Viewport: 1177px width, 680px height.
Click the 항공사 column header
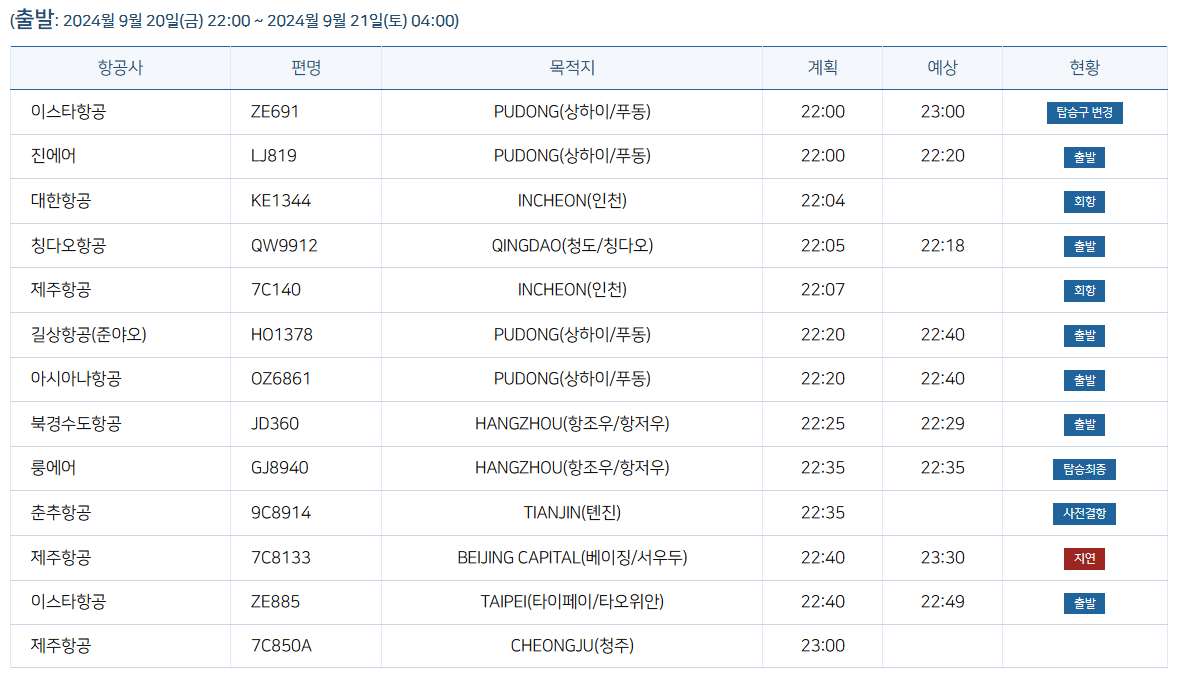pos(120,68)
